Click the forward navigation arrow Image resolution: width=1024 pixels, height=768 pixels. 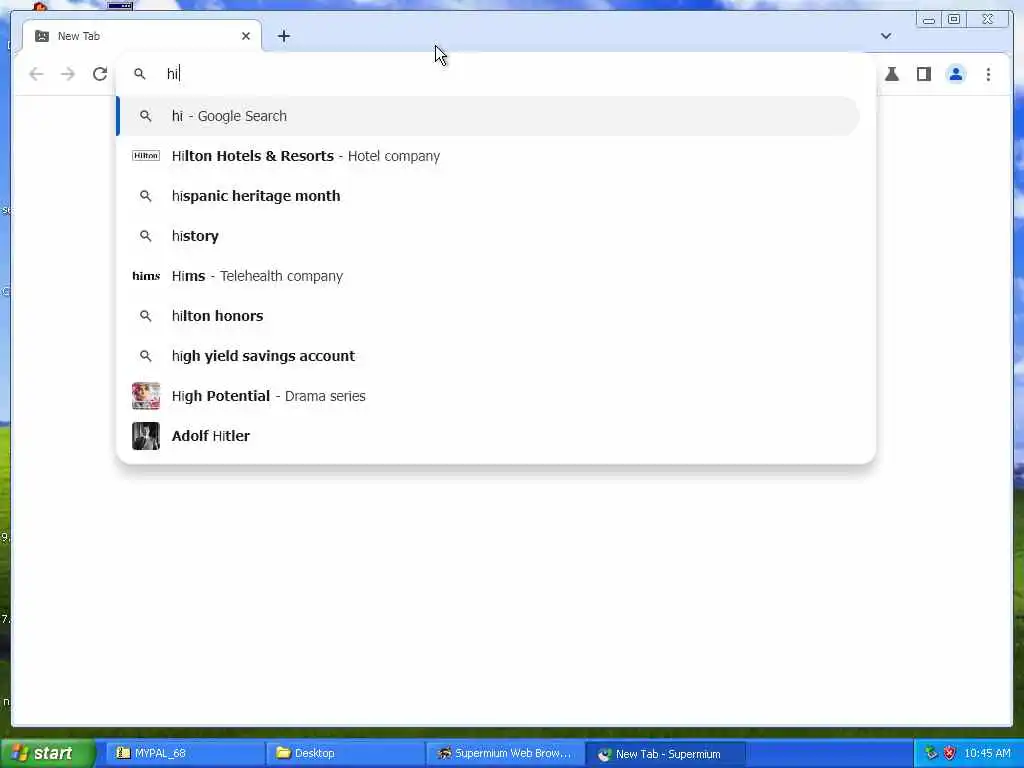click(68, 74)
